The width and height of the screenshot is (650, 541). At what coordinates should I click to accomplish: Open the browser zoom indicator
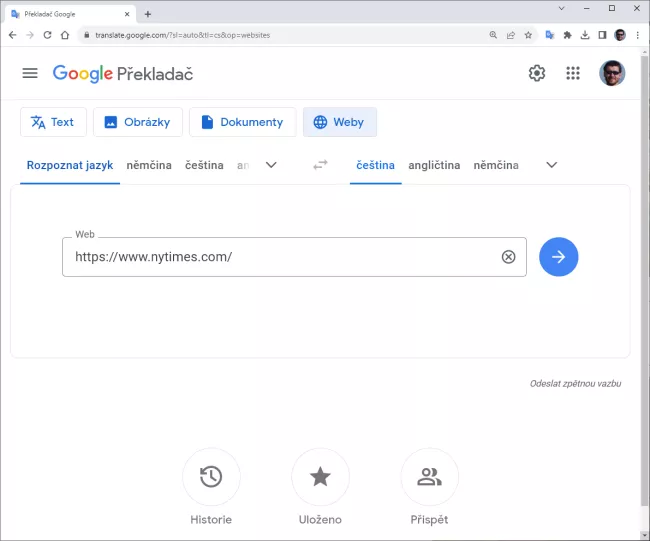pyautogui.click(x=493, y=35)
